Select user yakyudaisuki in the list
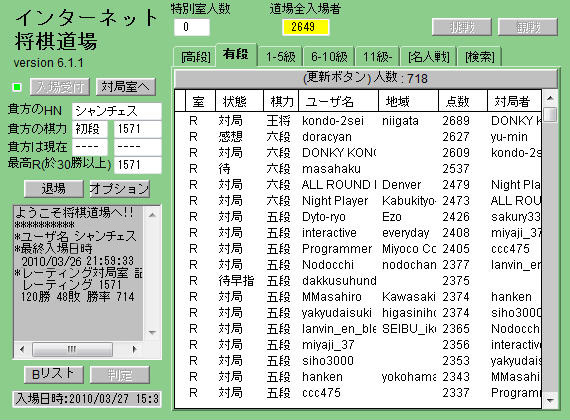The image size is (570, 420). click(x=337, y=313)
